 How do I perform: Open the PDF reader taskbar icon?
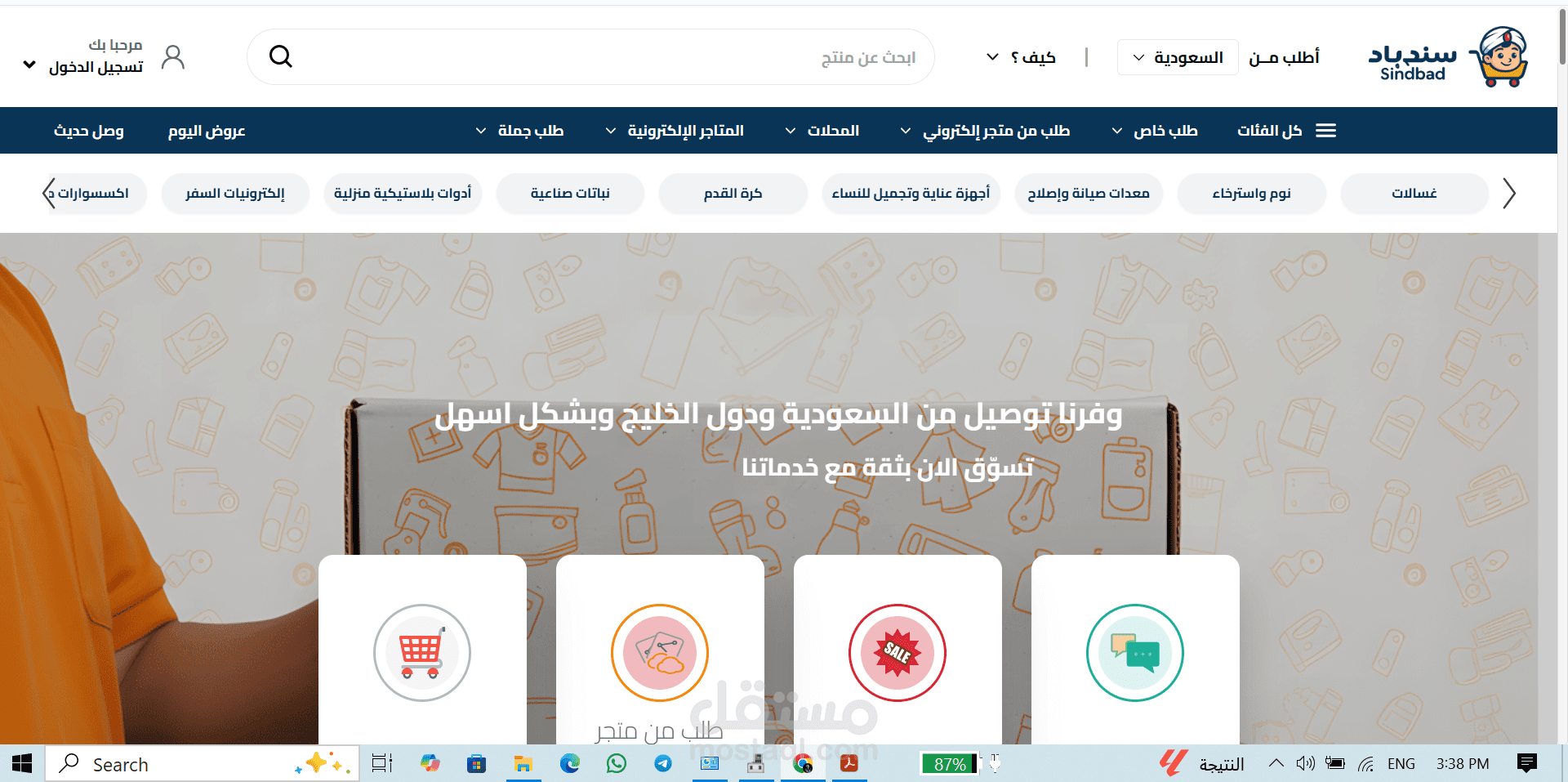(849, 764)
